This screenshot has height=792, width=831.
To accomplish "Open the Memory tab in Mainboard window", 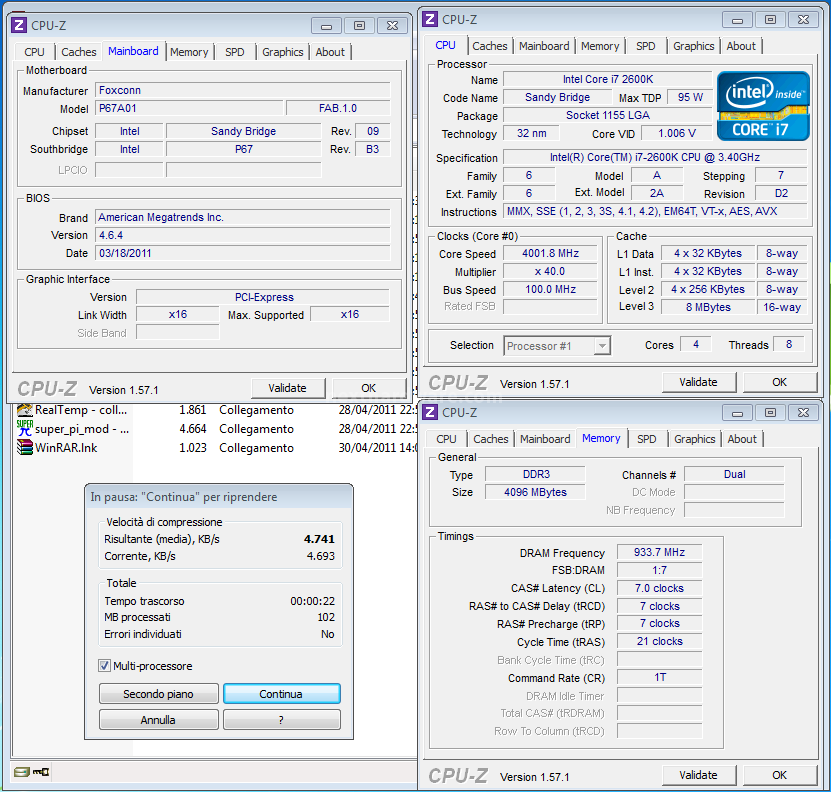I will [x=189, y=52].
